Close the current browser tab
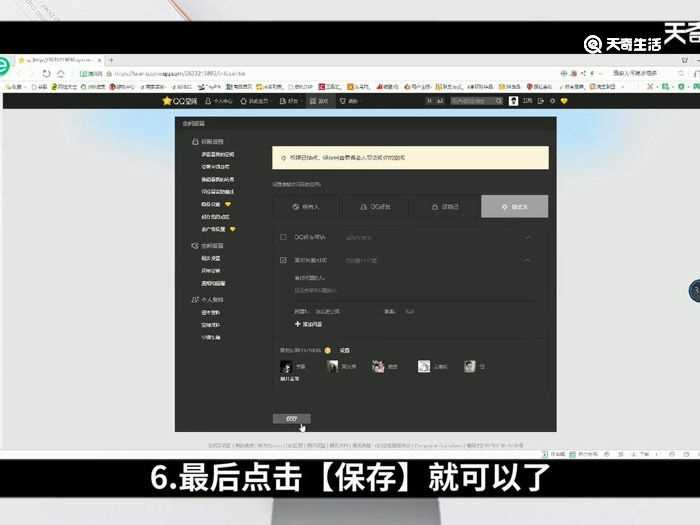 tap(100, 60)
